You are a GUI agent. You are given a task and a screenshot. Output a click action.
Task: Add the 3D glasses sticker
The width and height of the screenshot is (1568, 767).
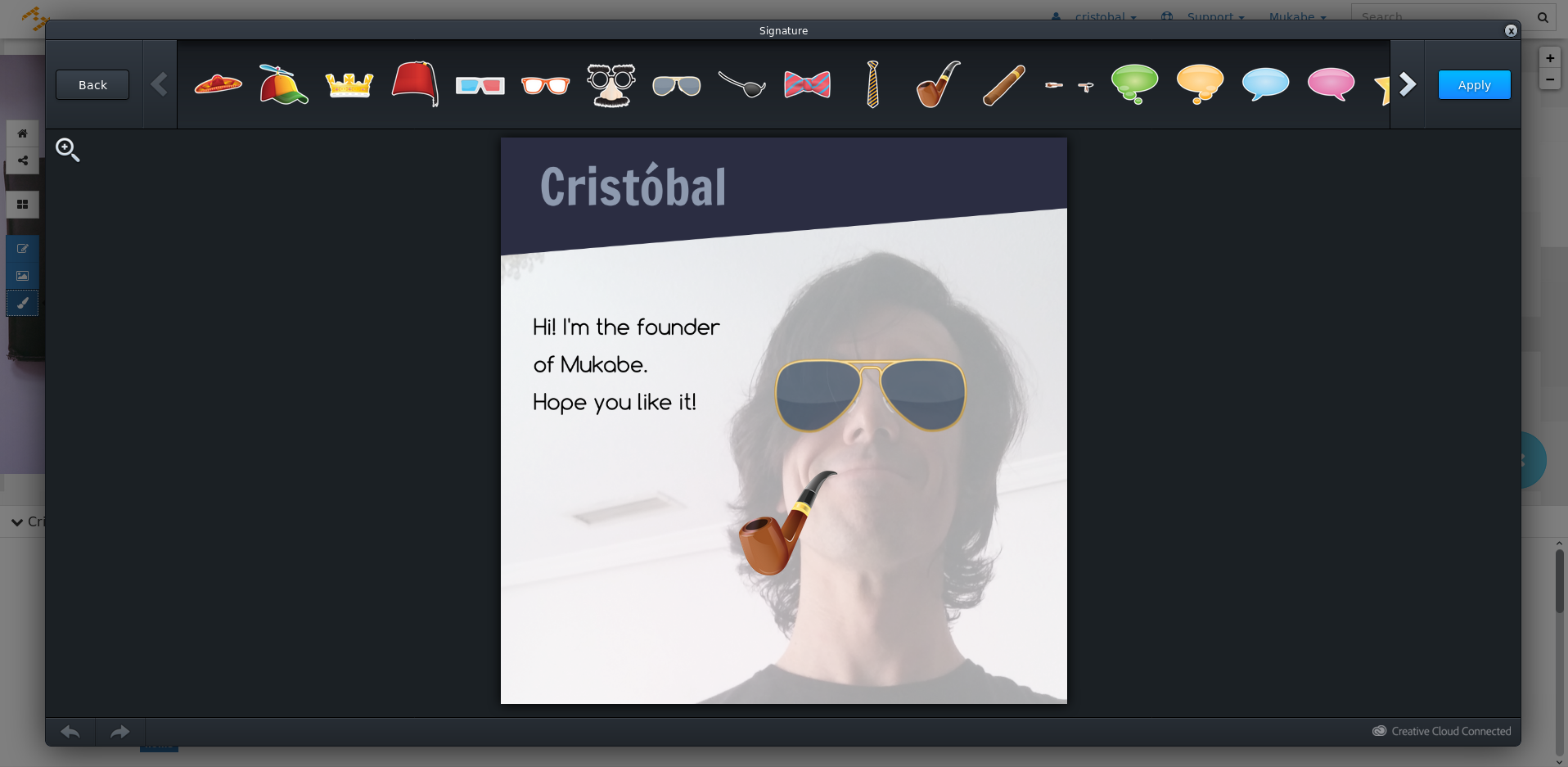tap(480, 85)
